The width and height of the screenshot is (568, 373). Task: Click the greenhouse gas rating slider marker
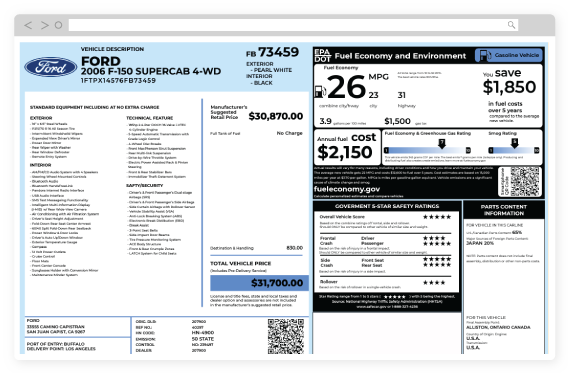pyautogui.click(x=442, y=143)
